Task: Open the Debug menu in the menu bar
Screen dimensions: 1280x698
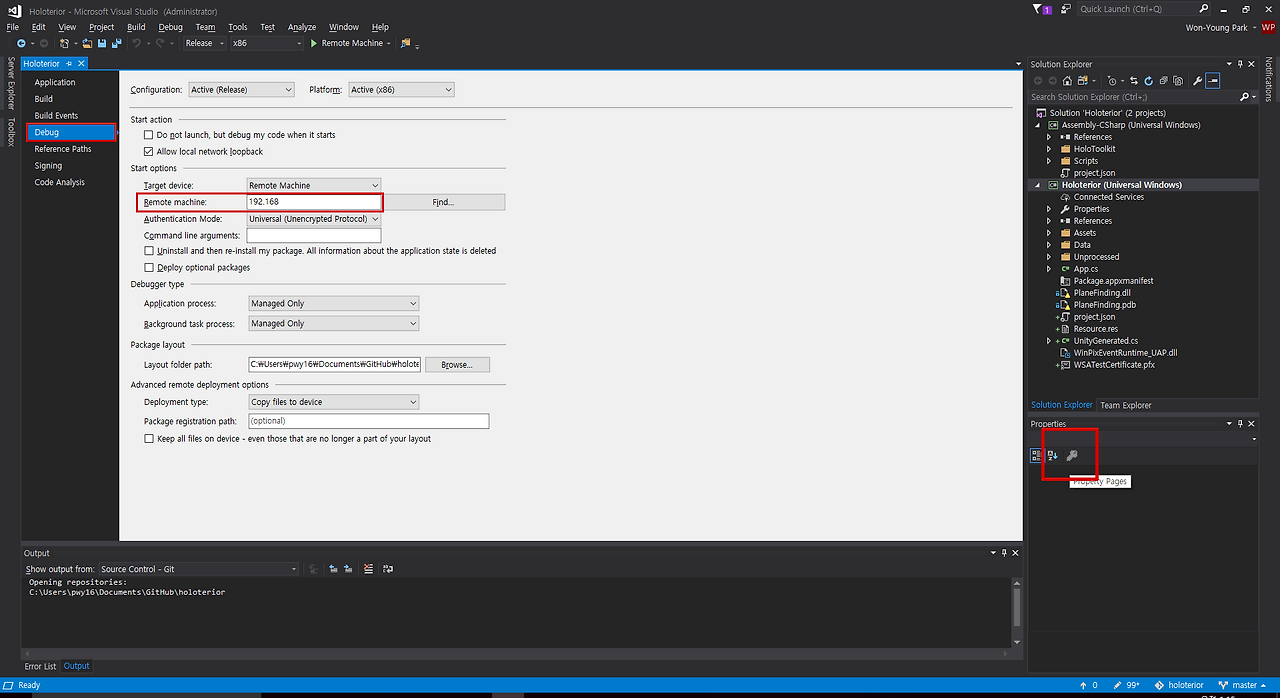Action: pyautogui.click(x=170, y=27)
